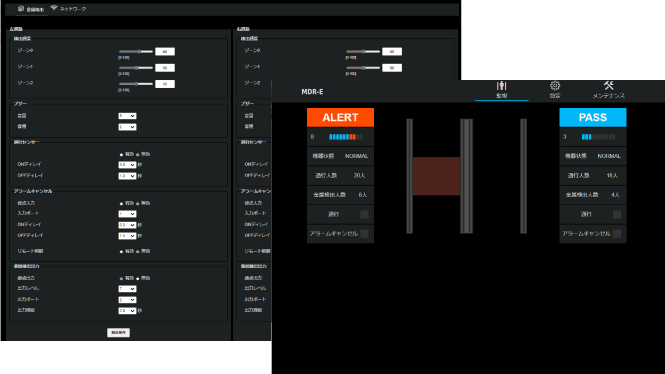
Task: Adjust the ゾーン2 sensitivity slider in left unit
Action: point(136,84)
